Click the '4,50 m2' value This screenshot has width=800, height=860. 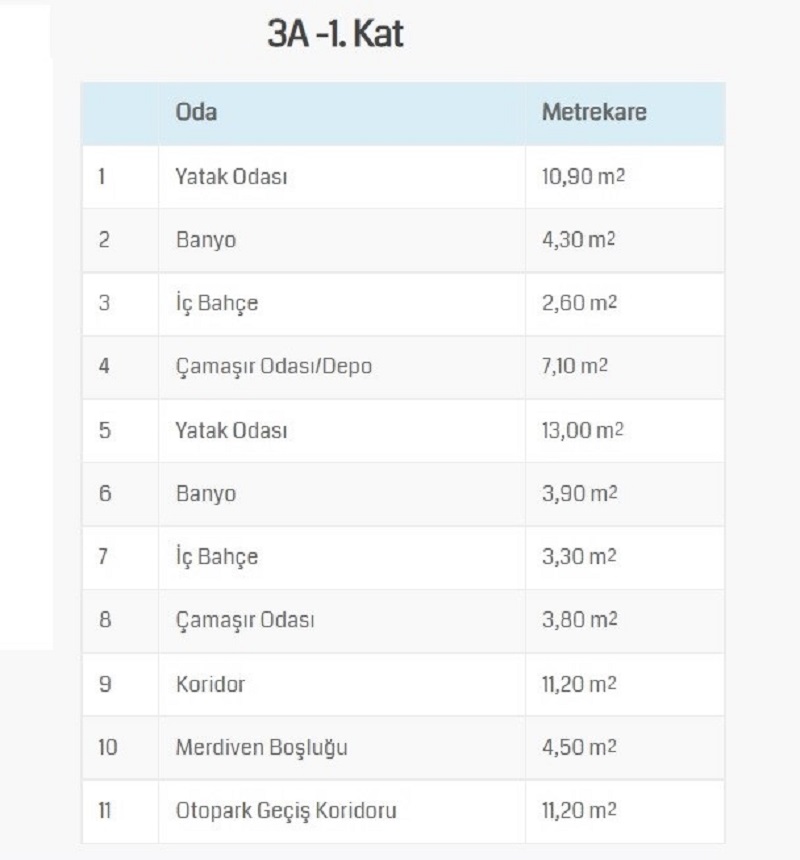(579, 747)
